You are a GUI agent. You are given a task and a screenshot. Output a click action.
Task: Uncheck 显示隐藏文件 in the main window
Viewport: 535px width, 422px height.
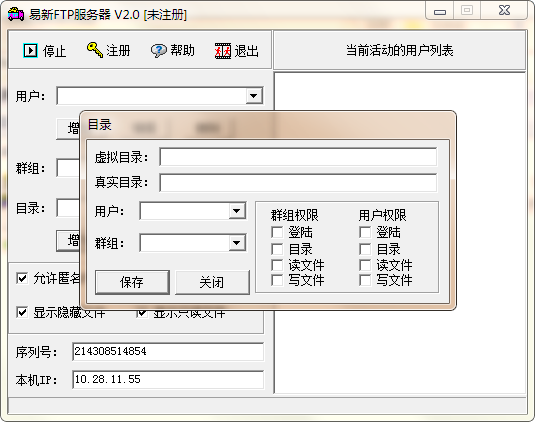click(22, 312)
